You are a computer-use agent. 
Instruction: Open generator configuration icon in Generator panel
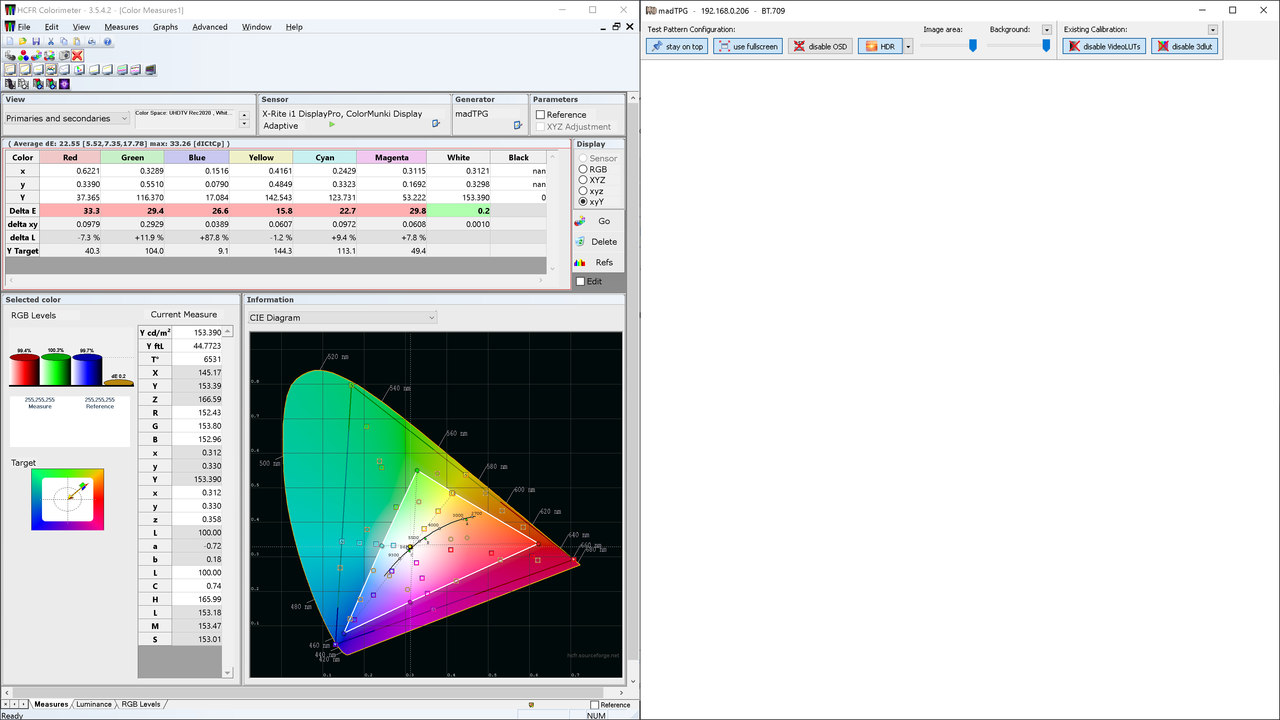click(518, 124)
